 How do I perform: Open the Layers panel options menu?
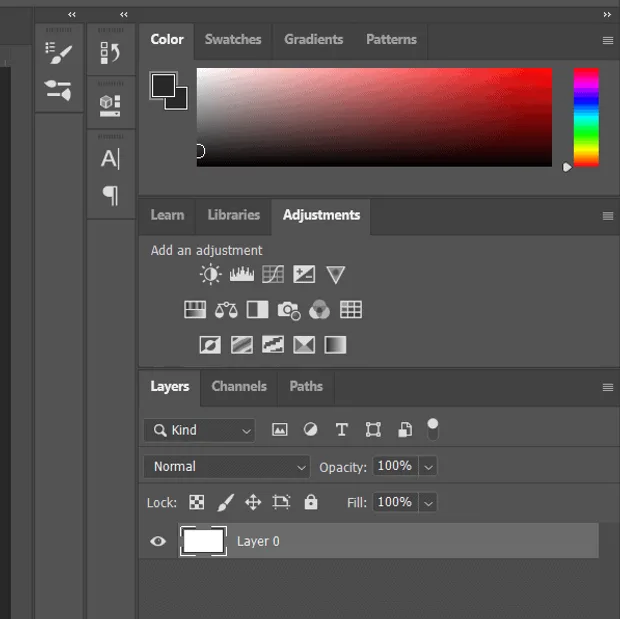(x=608, y=387)
